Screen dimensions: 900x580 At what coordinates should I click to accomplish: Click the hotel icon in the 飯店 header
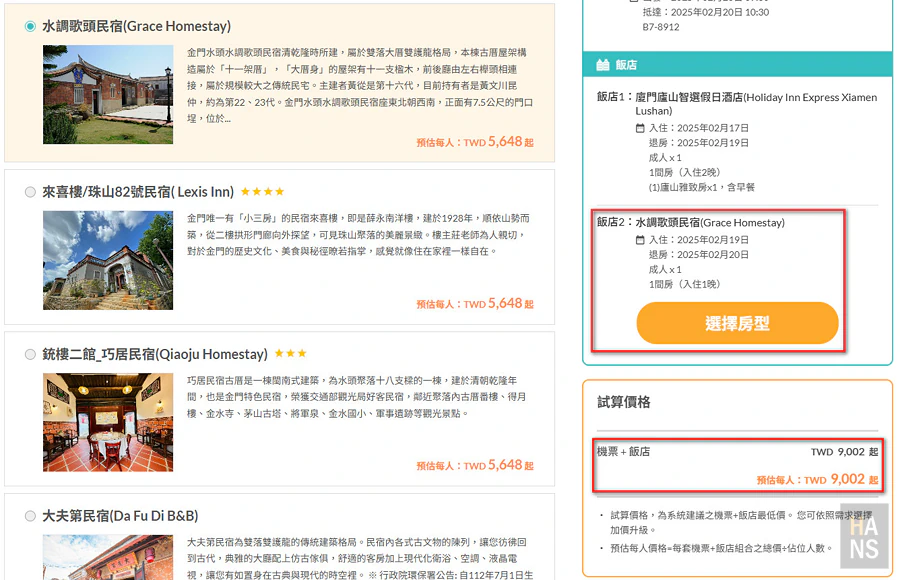pos(603,65)
